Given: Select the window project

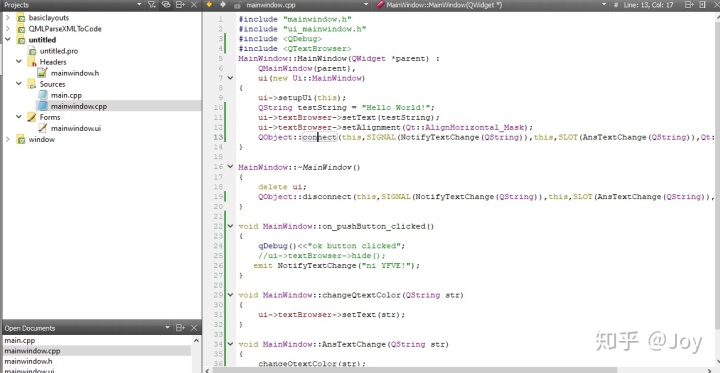Looking at the screenshot, I should click(x=41, y=139).
